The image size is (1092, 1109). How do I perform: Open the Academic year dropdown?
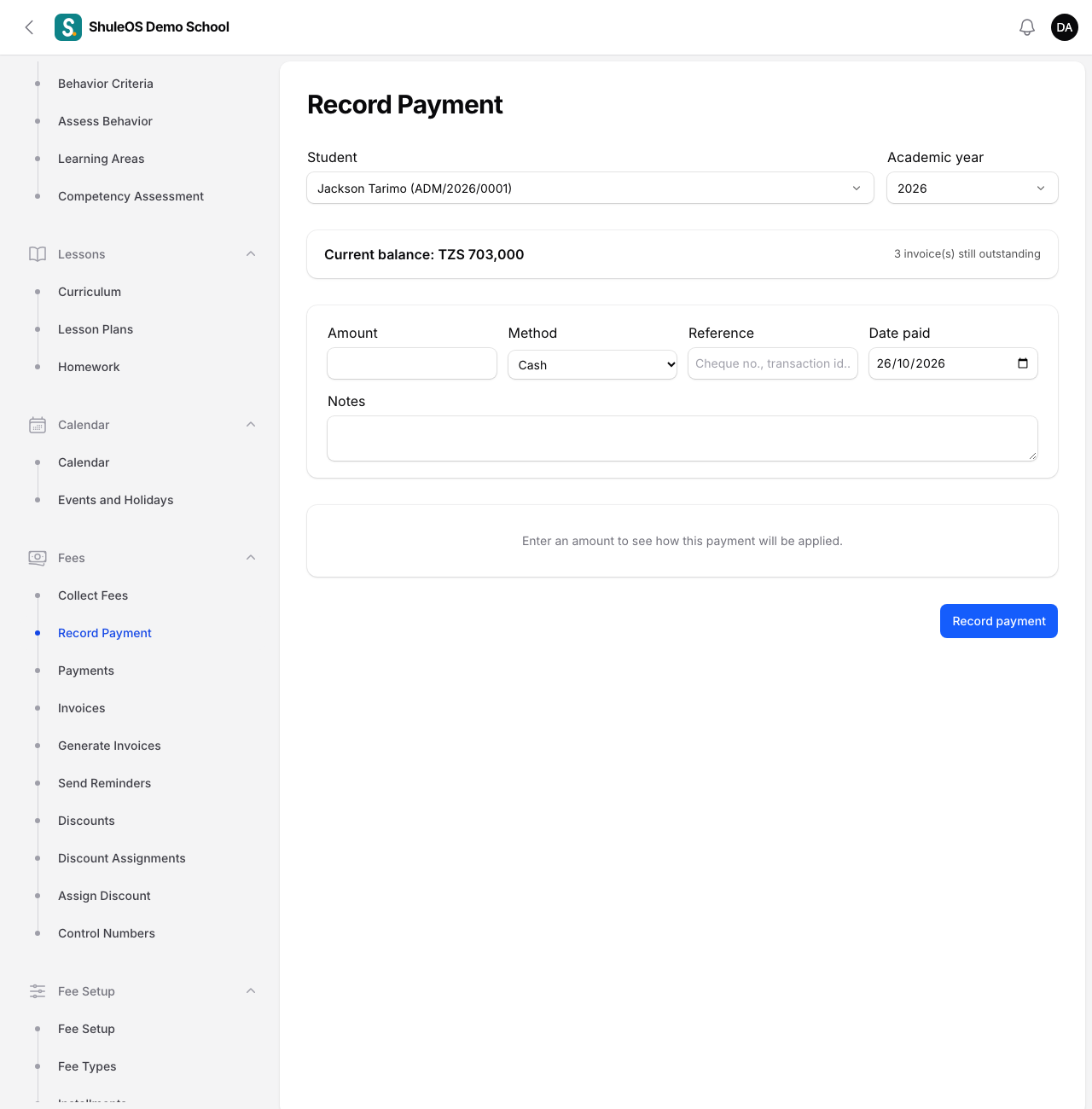click(973, 188)
